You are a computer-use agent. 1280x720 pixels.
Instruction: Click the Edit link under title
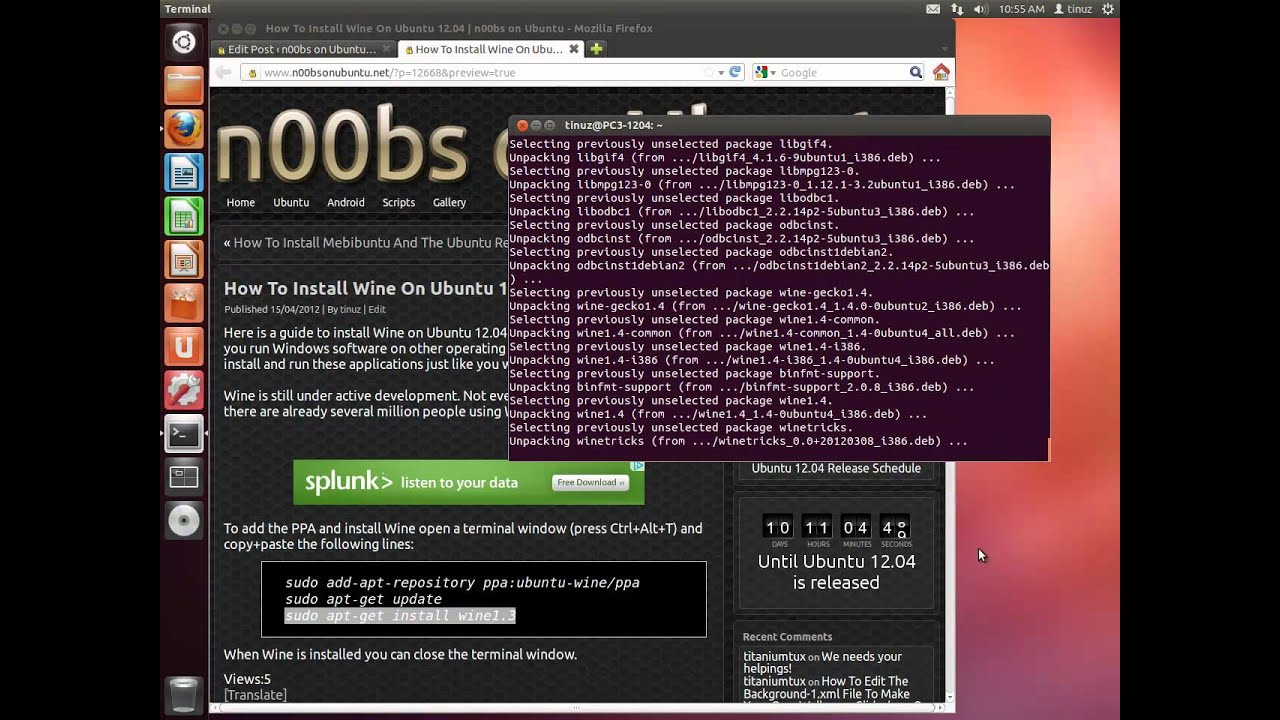pos(377,309)
